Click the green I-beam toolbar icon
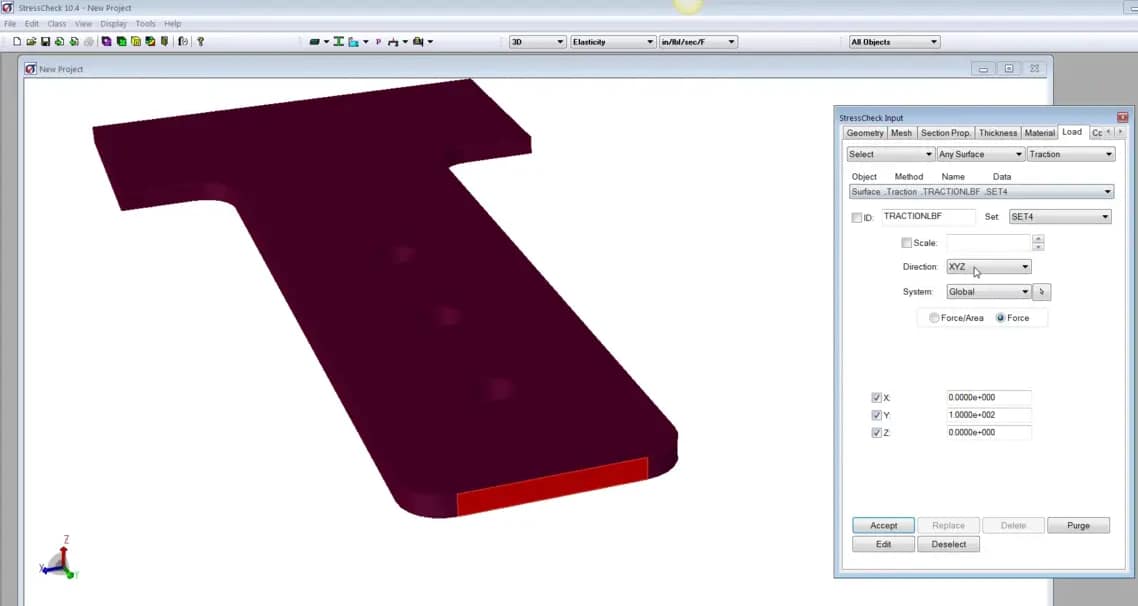Image resolution: width=1138 pixels, height=606 pixels. 339,42
